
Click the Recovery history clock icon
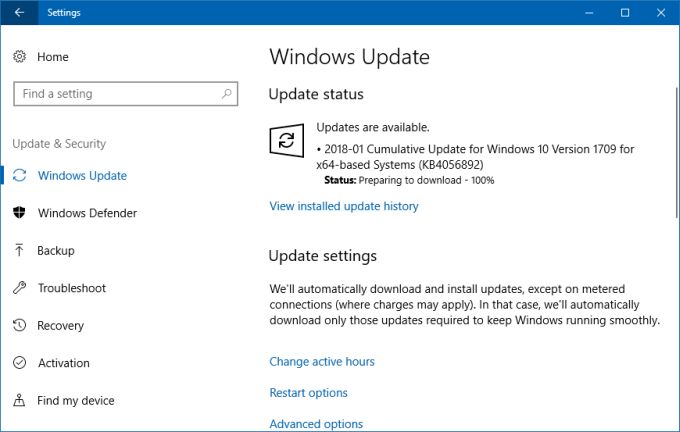tap(20, 325)
